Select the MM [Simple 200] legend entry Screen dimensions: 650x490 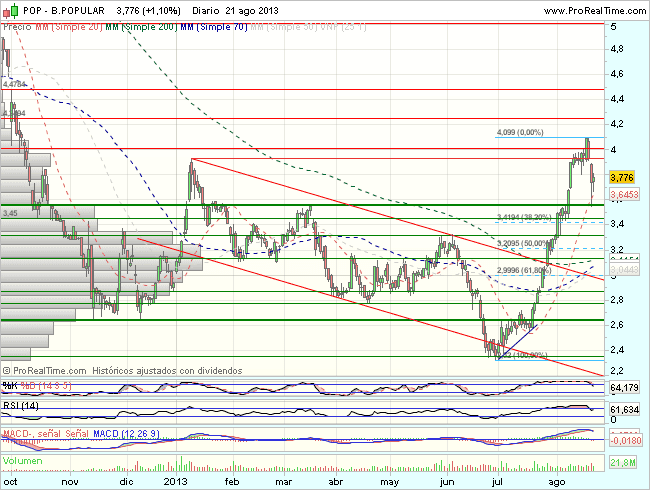click(x=141, y=27)
